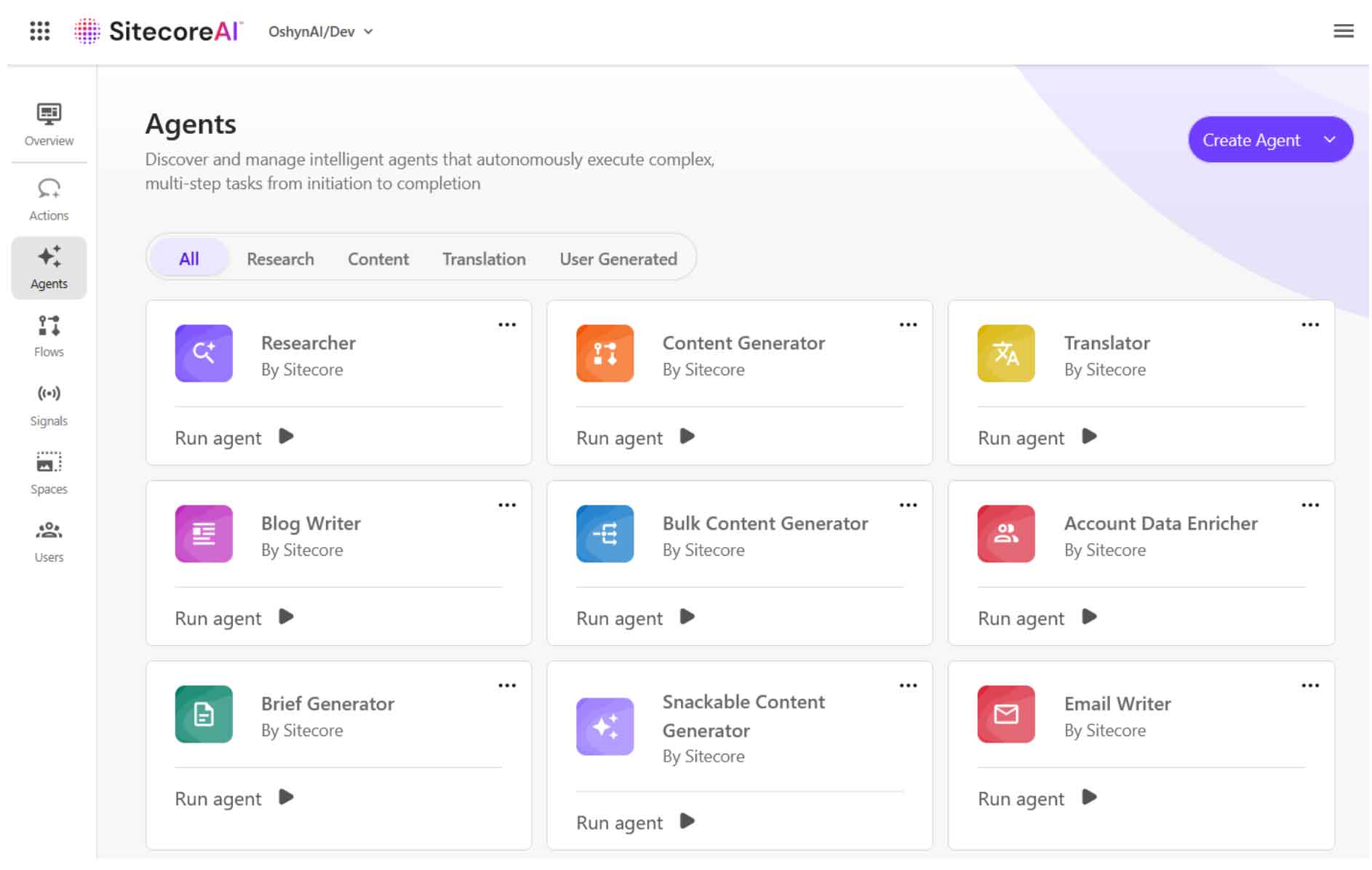Click the Bulk Content Generator title
Viewport: 1372px width, 870px height.
point(765,523)
